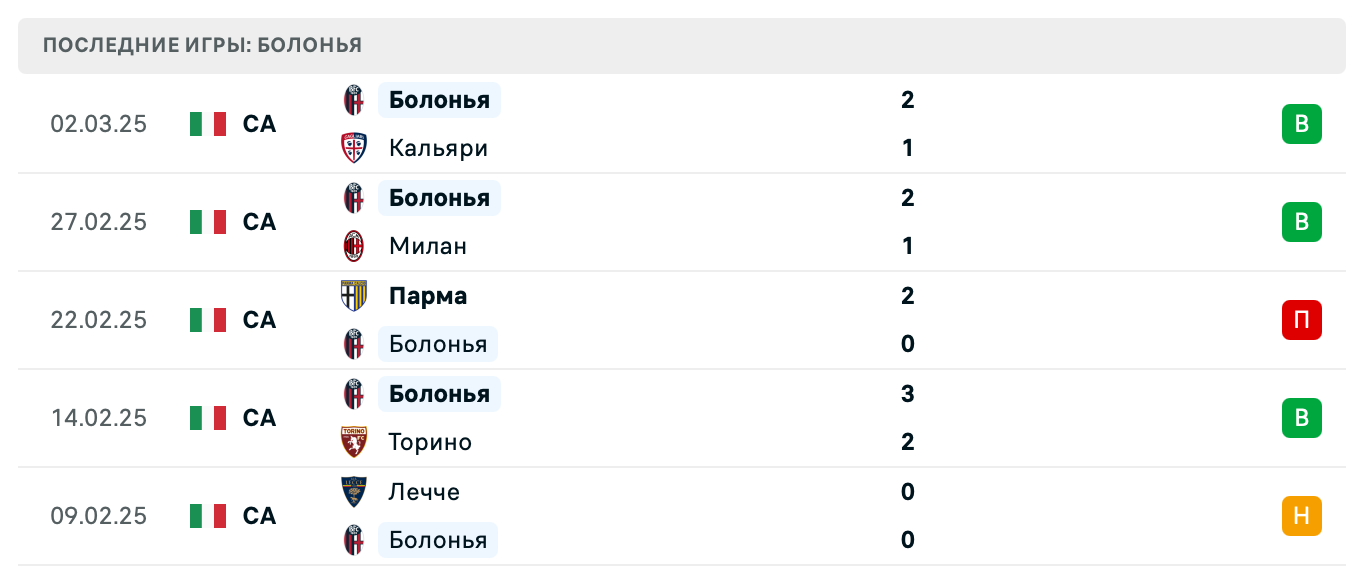Click the green В badge for the Кальяри match
Screen dimensions: 1364x580
(x=1301, y=124)
